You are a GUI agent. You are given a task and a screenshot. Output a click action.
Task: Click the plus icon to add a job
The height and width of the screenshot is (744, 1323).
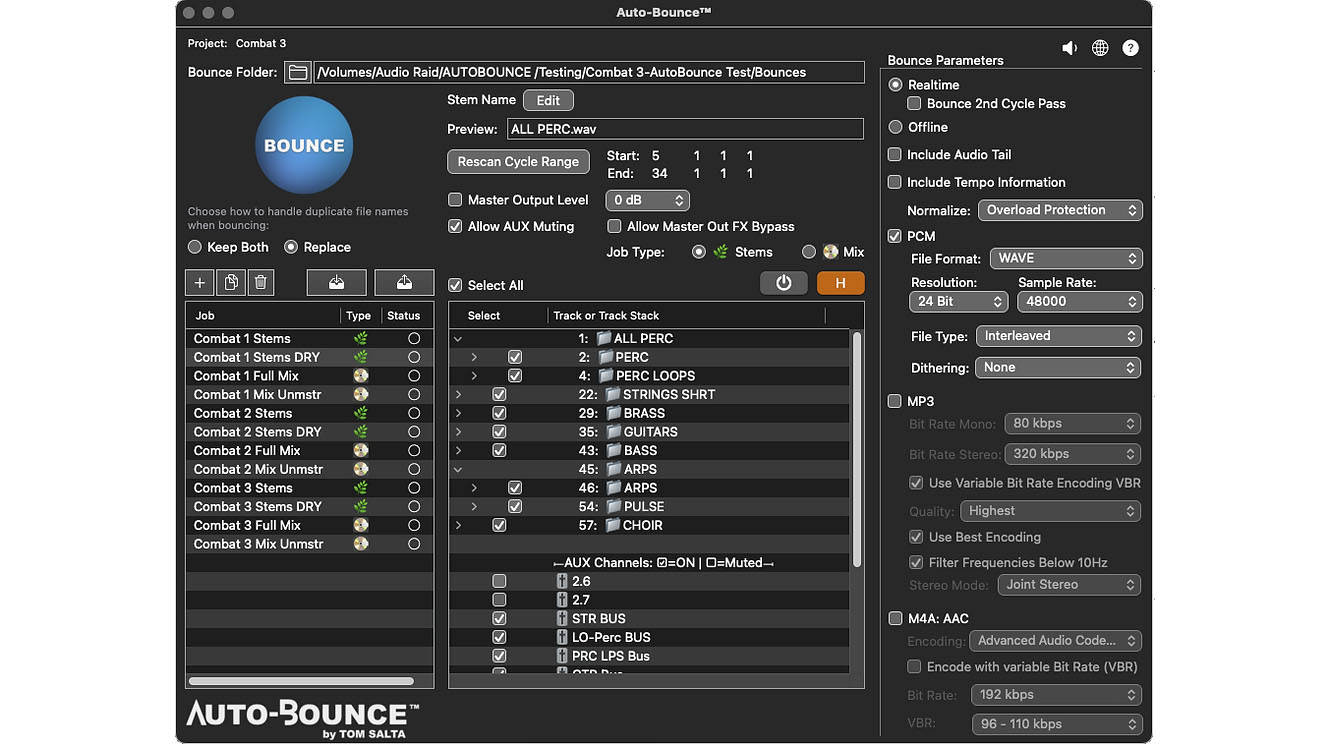point(198,282)
